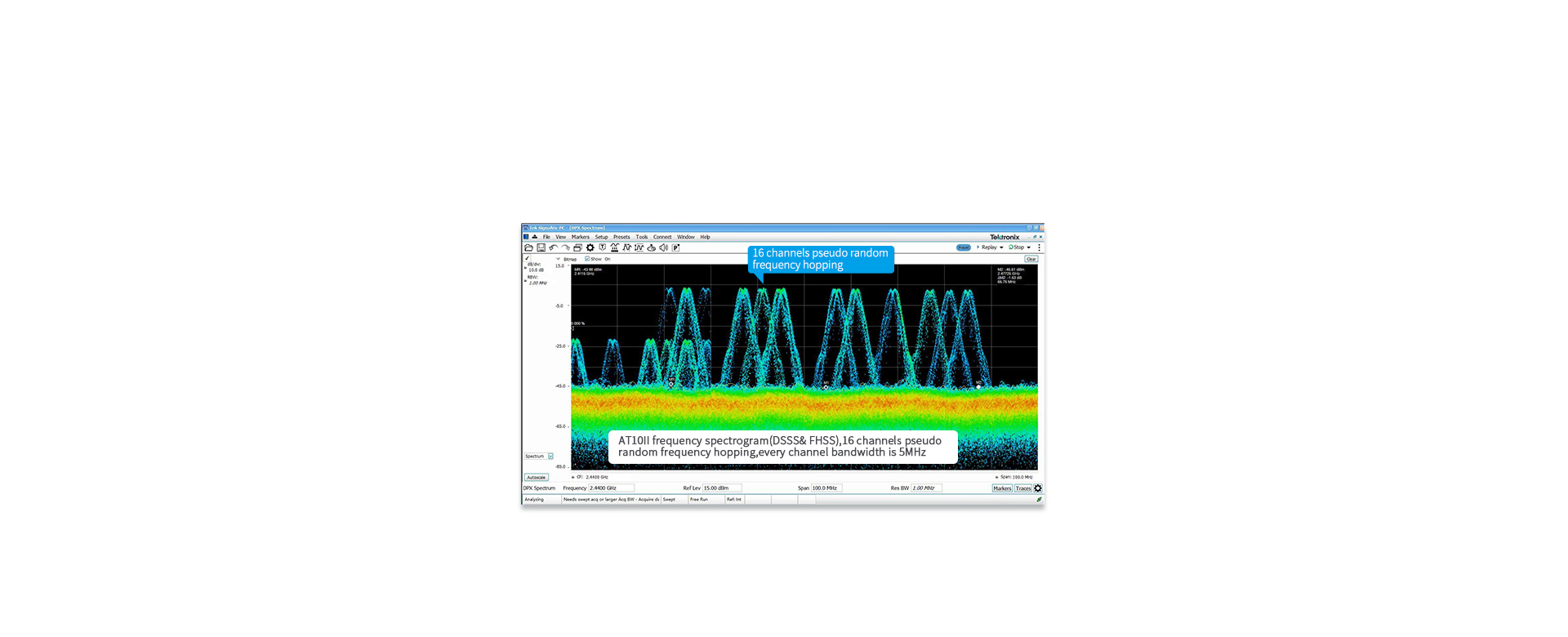Click the Frequency input field showing 2.4400 GHz
Screen dimensions: 1568x637
pyautogui.click(x=610, y=488)
